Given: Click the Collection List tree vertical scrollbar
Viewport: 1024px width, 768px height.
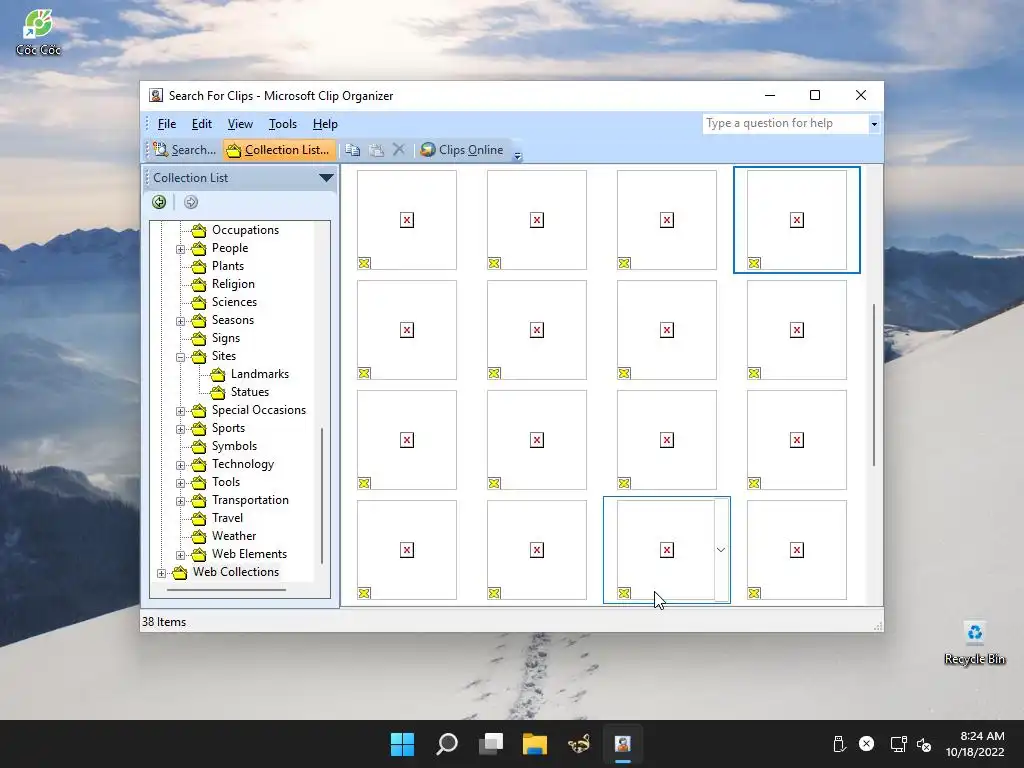Looking at the screenshot, I should (x=322, y=495).
